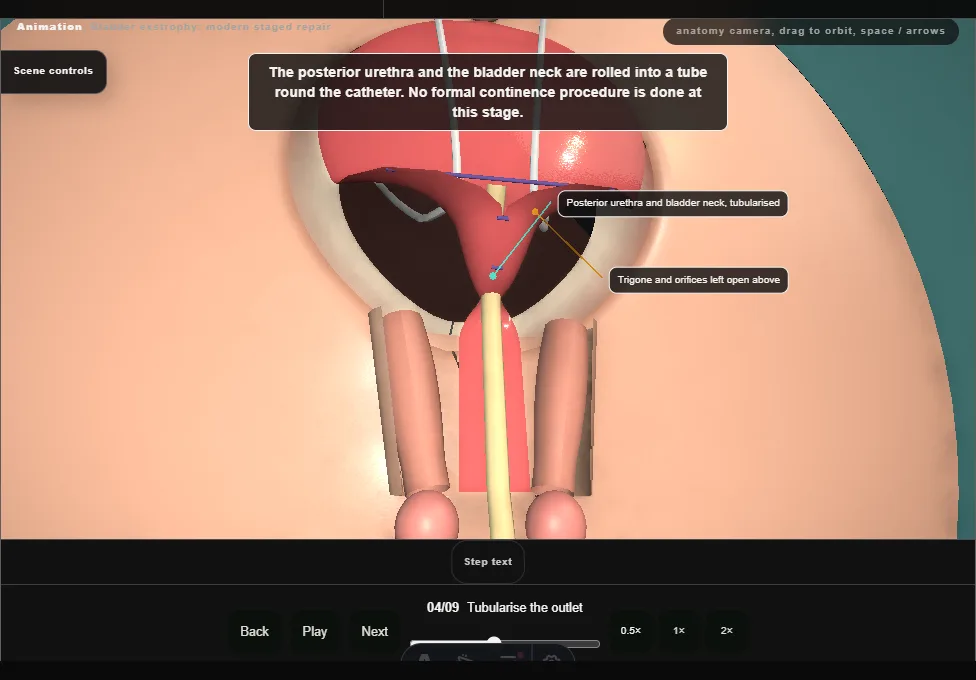
Task: Click the step progress slider handle
Action: [x=494, y=641]
